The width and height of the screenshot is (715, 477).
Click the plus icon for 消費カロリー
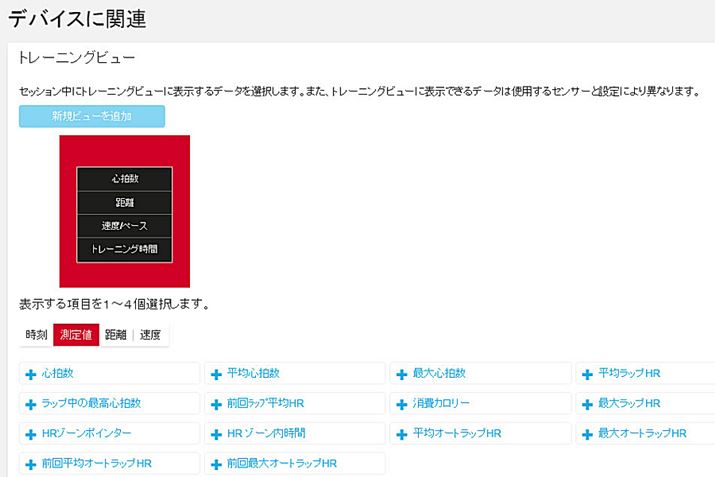[x=402, y=404]
